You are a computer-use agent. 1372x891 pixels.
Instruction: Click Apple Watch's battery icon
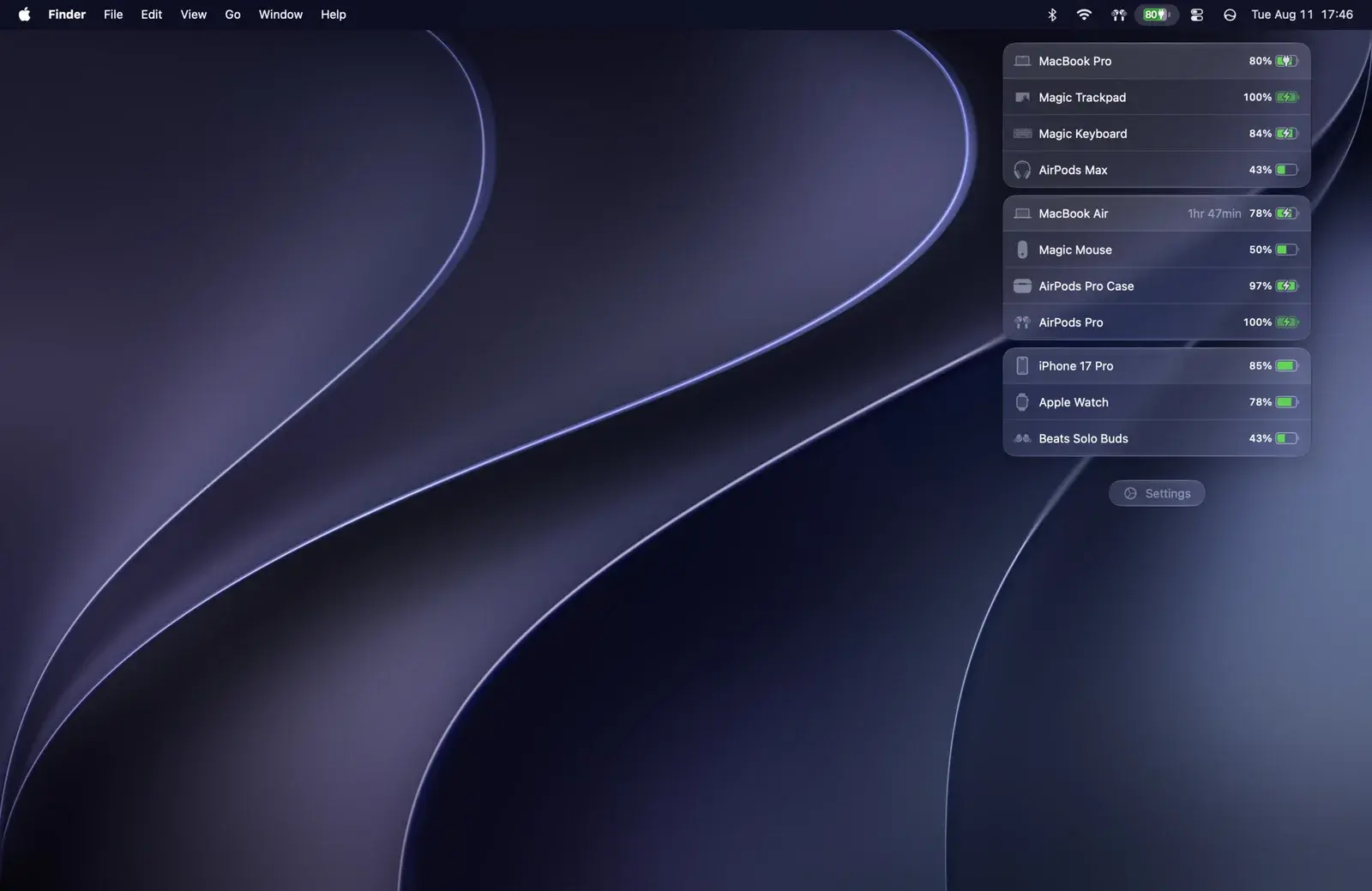click(1287, 401)
